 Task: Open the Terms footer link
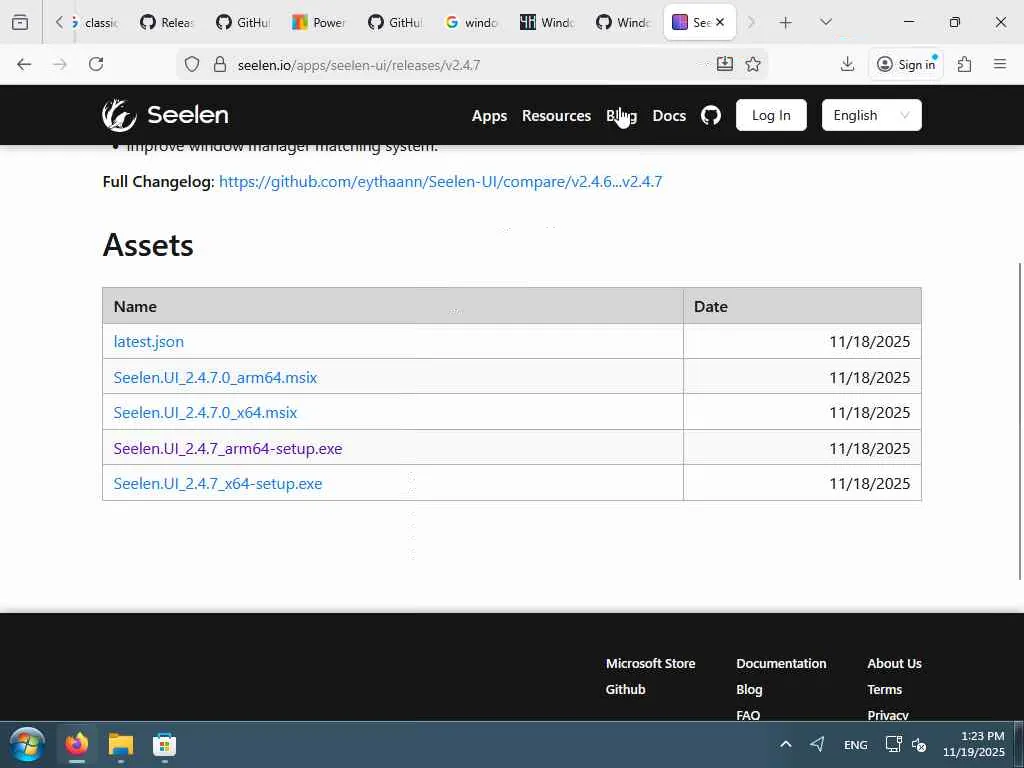[x=884, y=690]
